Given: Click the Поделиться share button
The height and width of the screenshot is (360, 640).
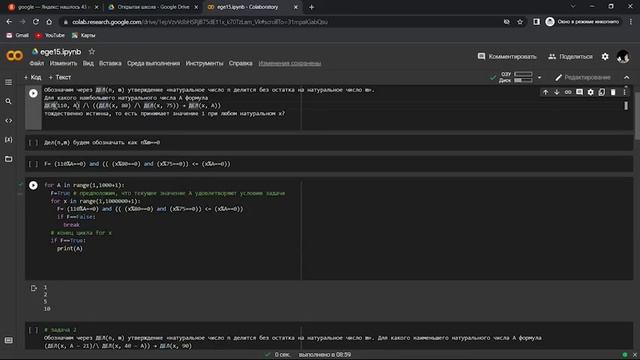Looking at the screenshot, I should tap(570, 56).
